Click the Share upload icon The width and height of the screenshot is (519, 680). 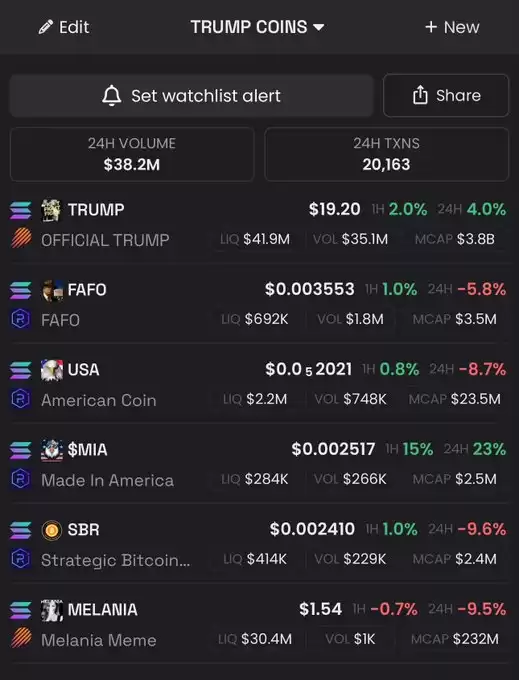coord(420,95)
